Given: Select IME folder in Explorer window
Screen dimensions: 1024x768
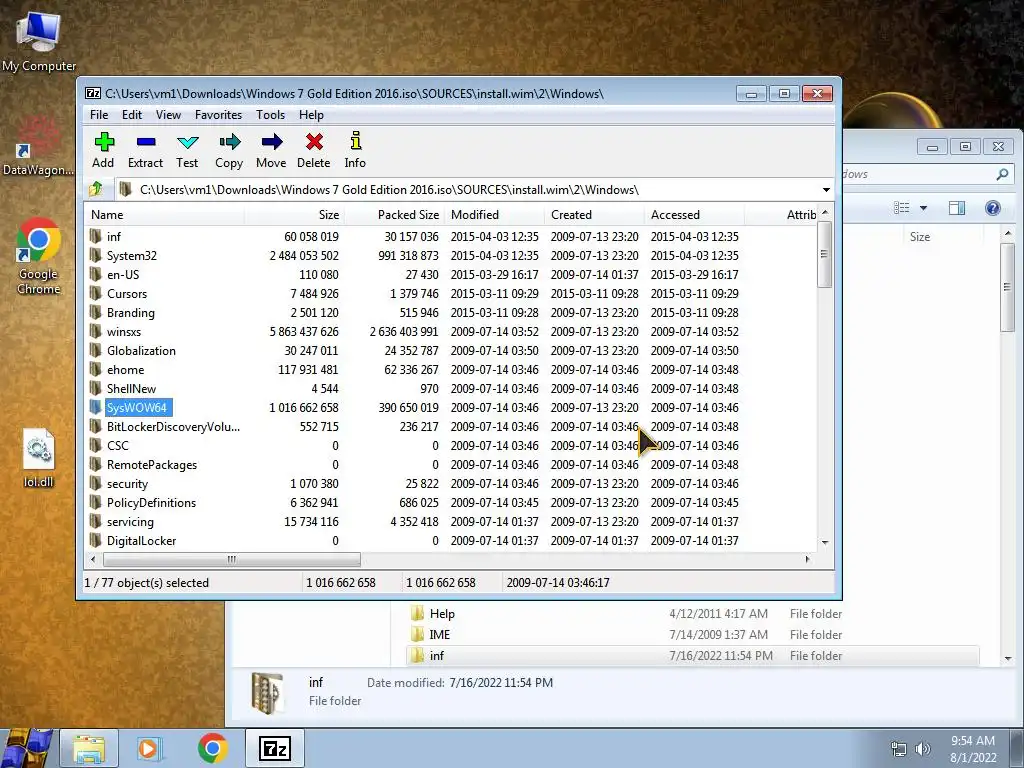Looking at the screenshot, I should tap(440, 634).
